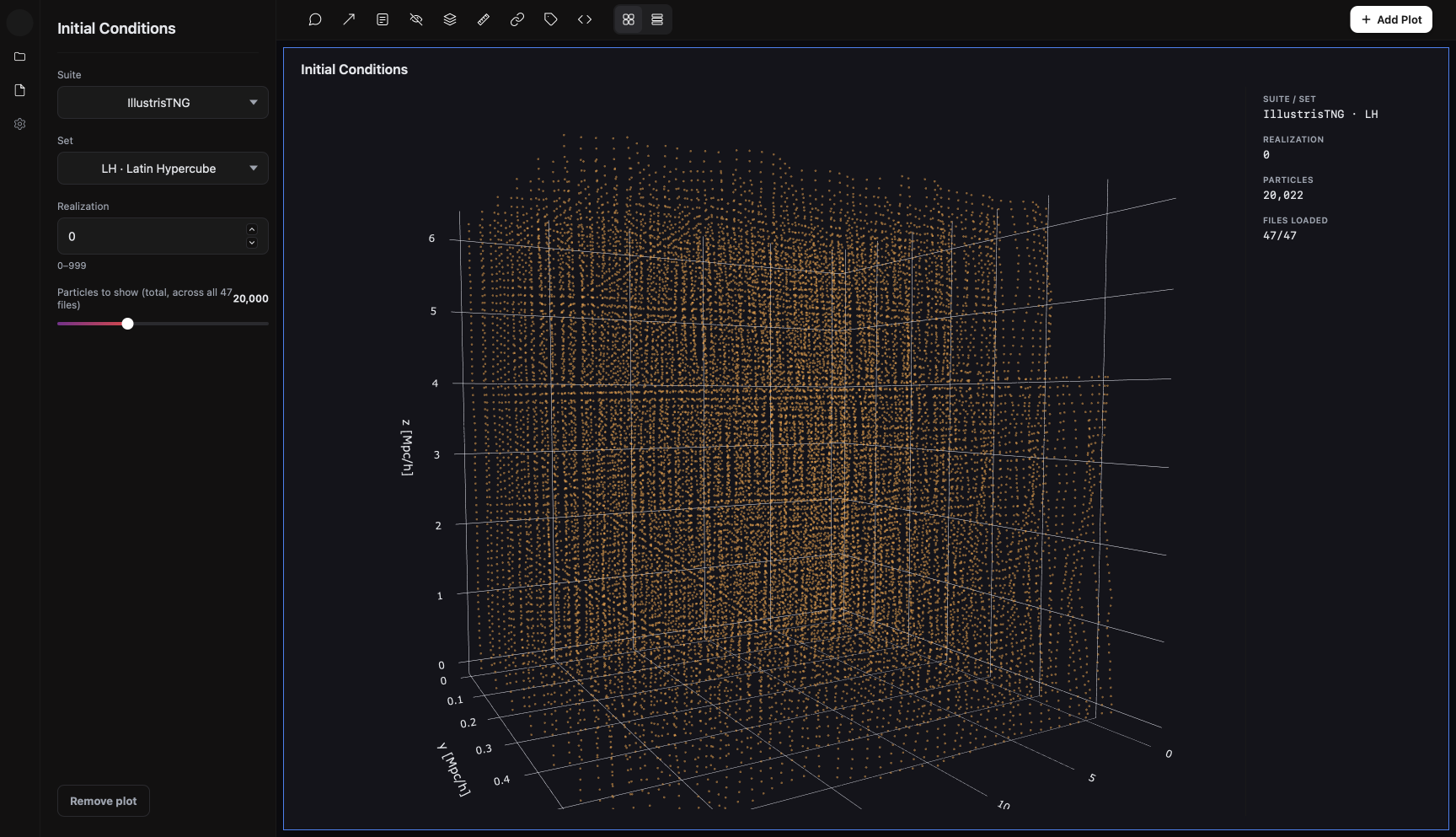Screen dimensions: 1456x837
Task: Open the file page icon in sidebar
Action: (20, 90)
